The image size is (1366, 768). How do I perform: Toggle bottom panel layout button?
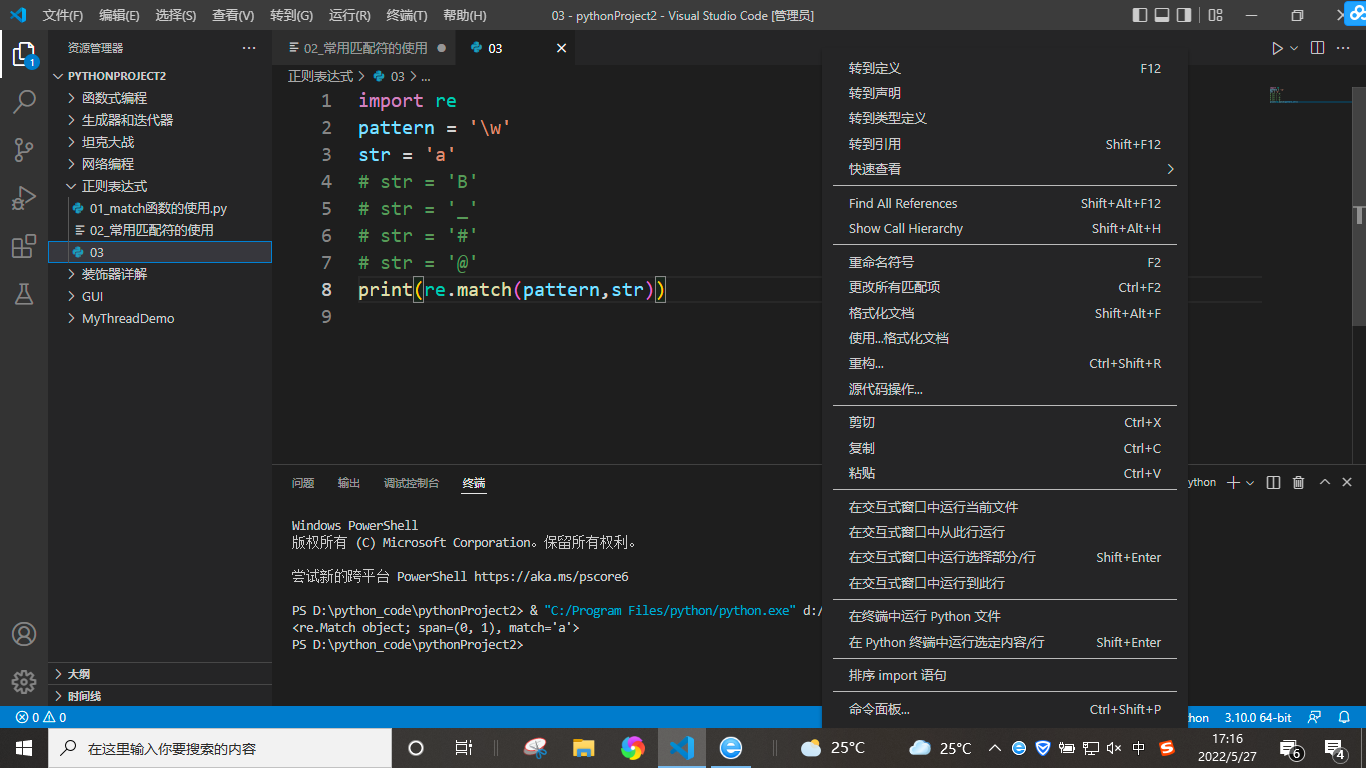[1162, 15]
